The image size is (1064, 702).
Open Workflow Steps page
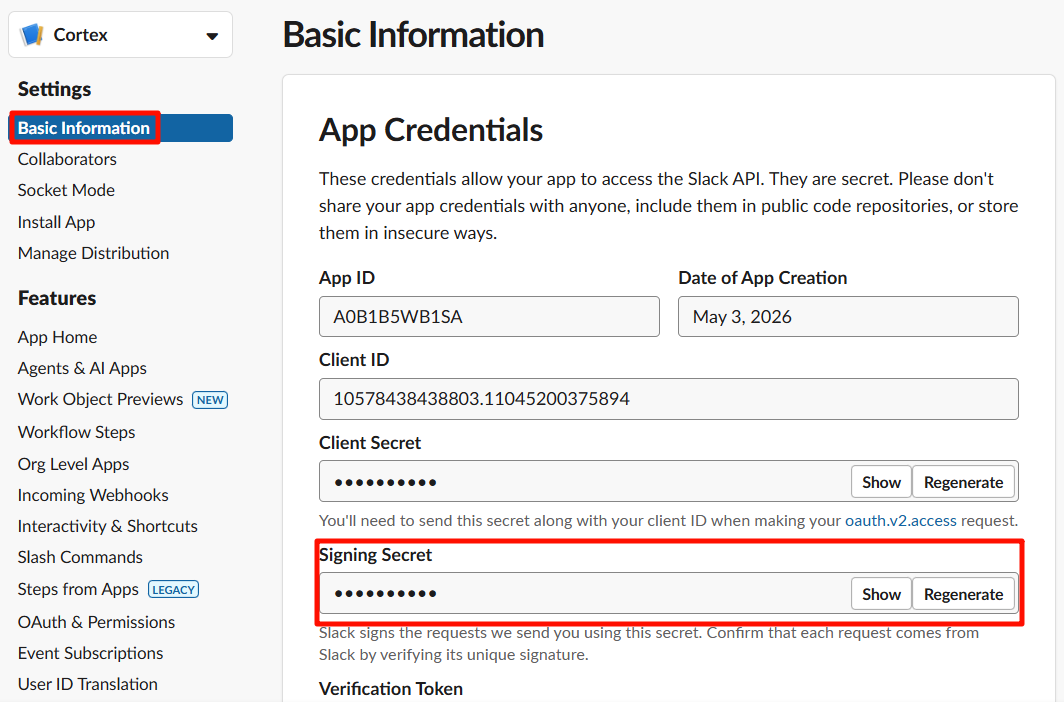coord(77,432)
